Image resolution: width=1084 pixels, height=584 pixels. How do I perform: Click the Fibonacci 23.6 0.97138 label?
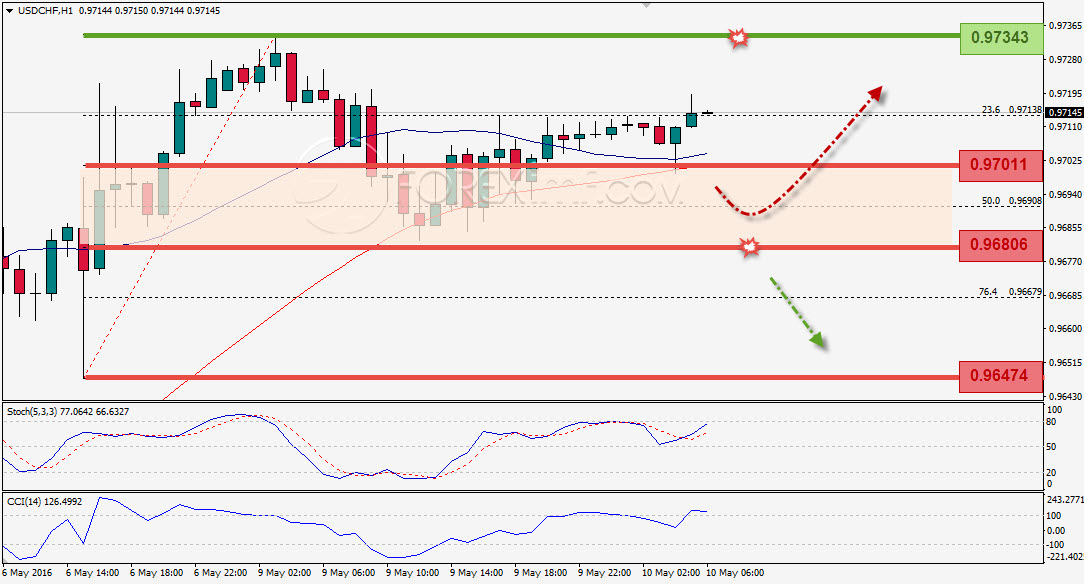(1011, 109)
